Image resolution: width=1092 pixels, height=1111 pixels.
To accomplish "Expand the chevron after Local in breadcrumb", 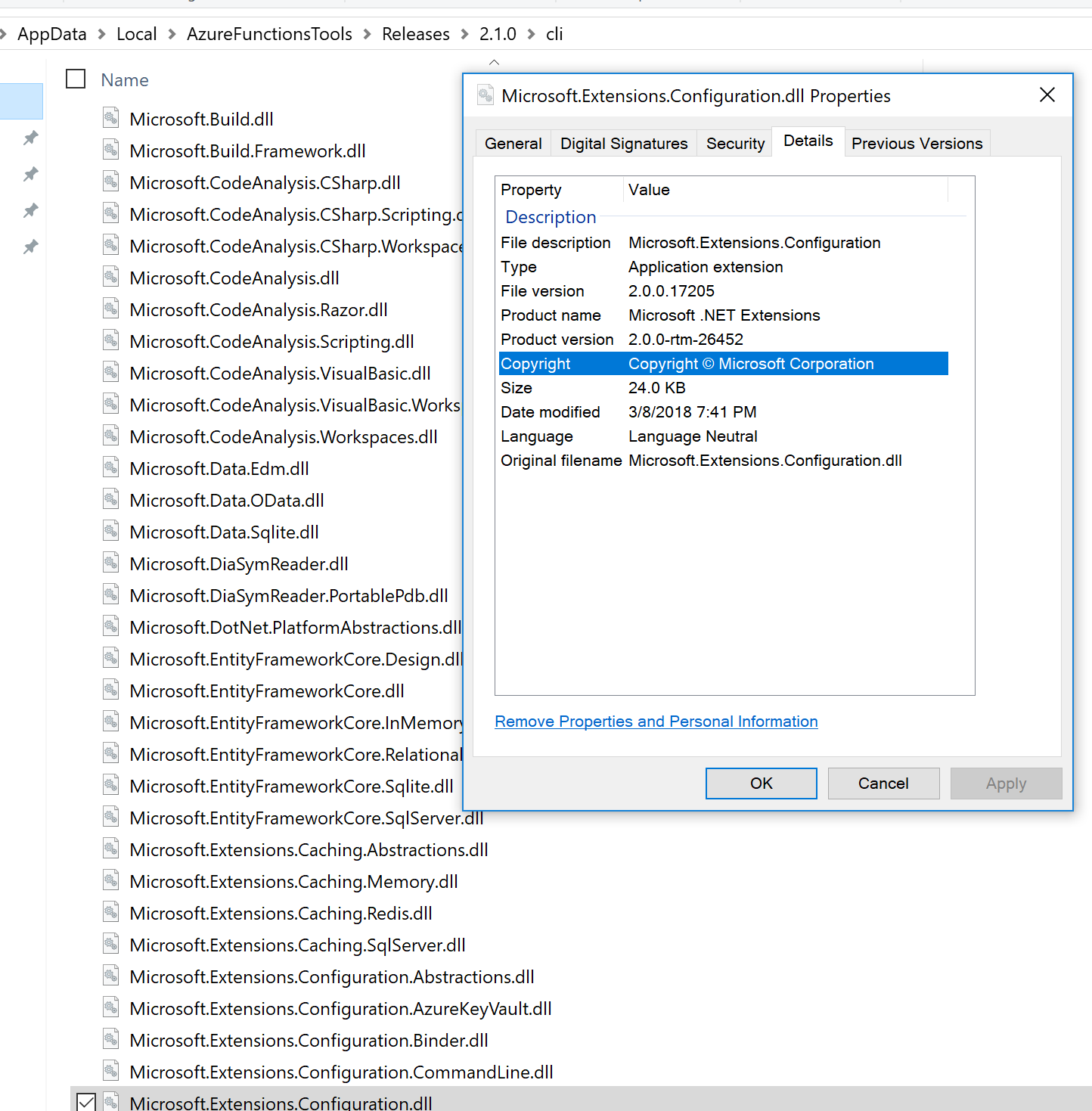I will click(172, 34).
